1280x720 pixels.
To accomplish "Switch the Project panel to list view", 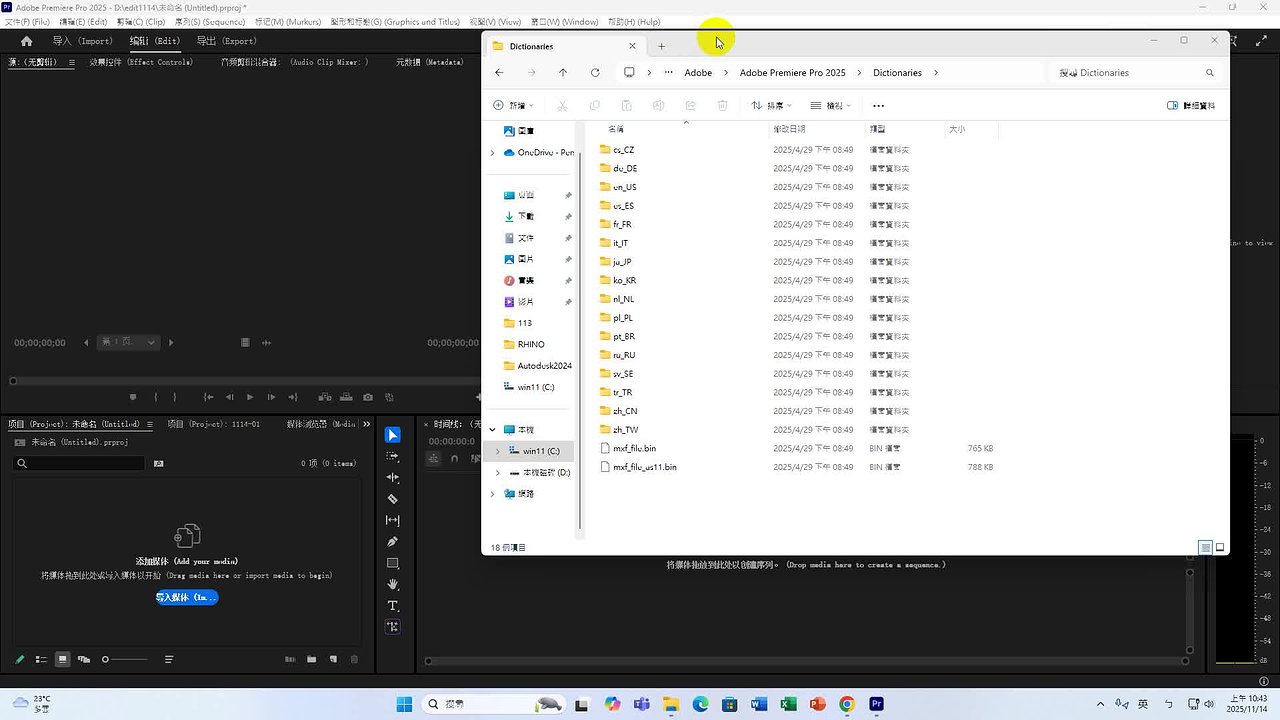I will [x=41, y=659].
